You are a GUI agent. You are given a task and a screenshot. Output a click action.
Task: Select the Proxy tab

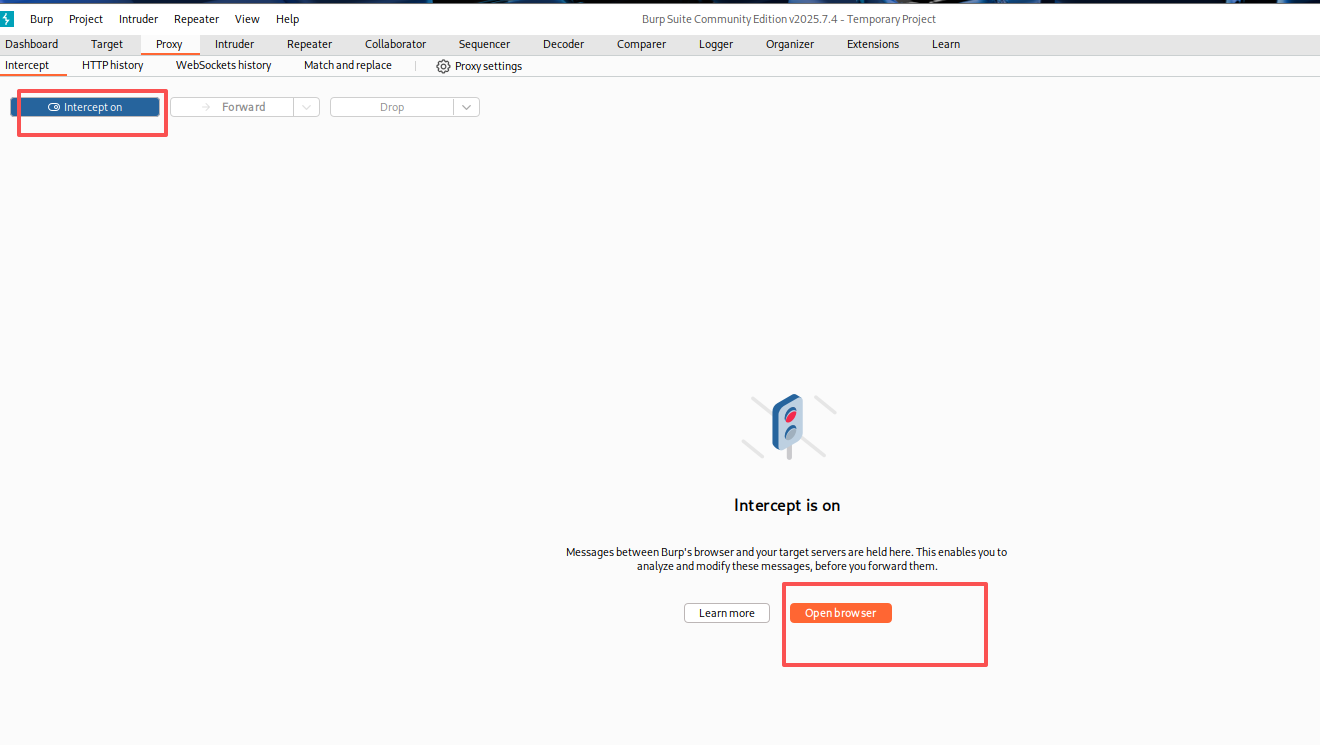(x=169, y=44)
